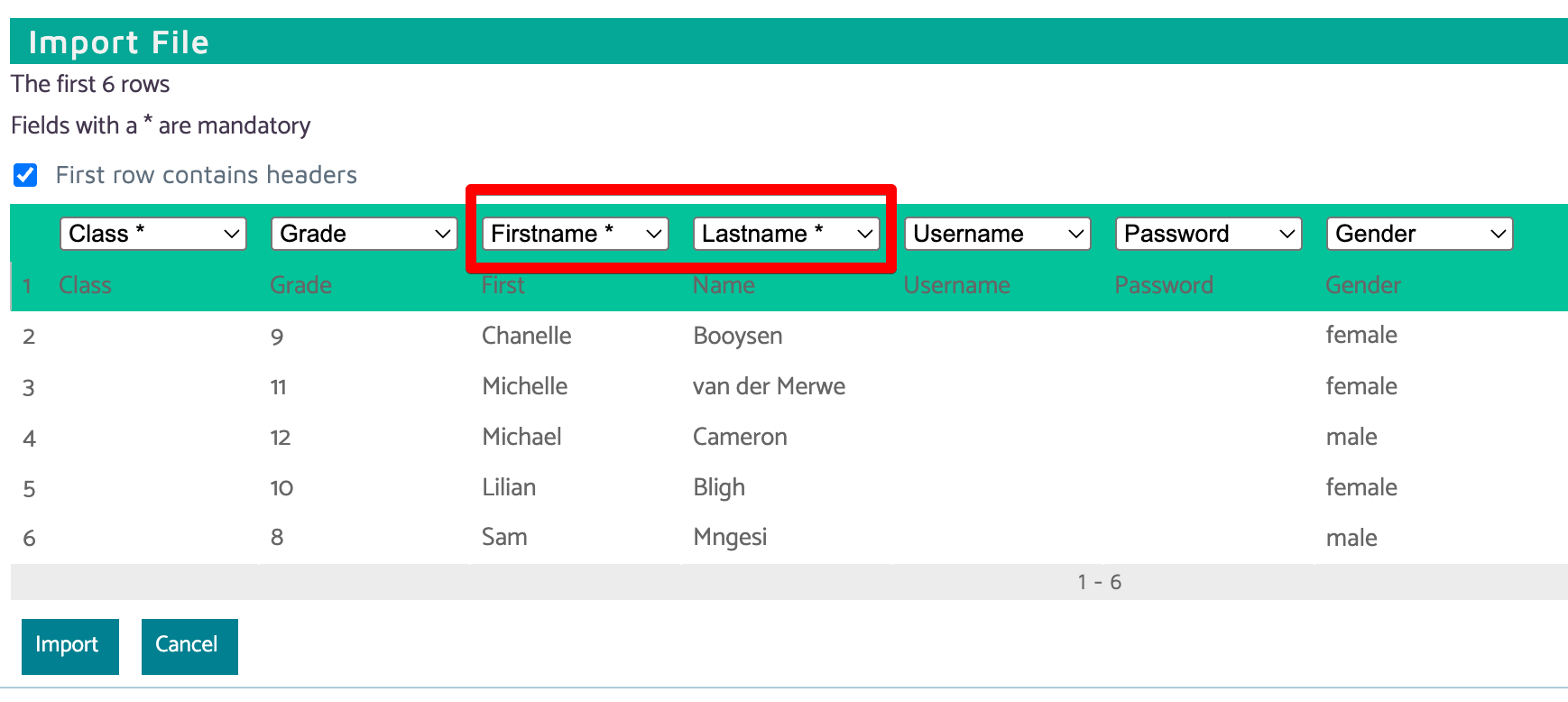Open the Grade column mapping dropdown
1568x702 pixels.
coord(364,234)
